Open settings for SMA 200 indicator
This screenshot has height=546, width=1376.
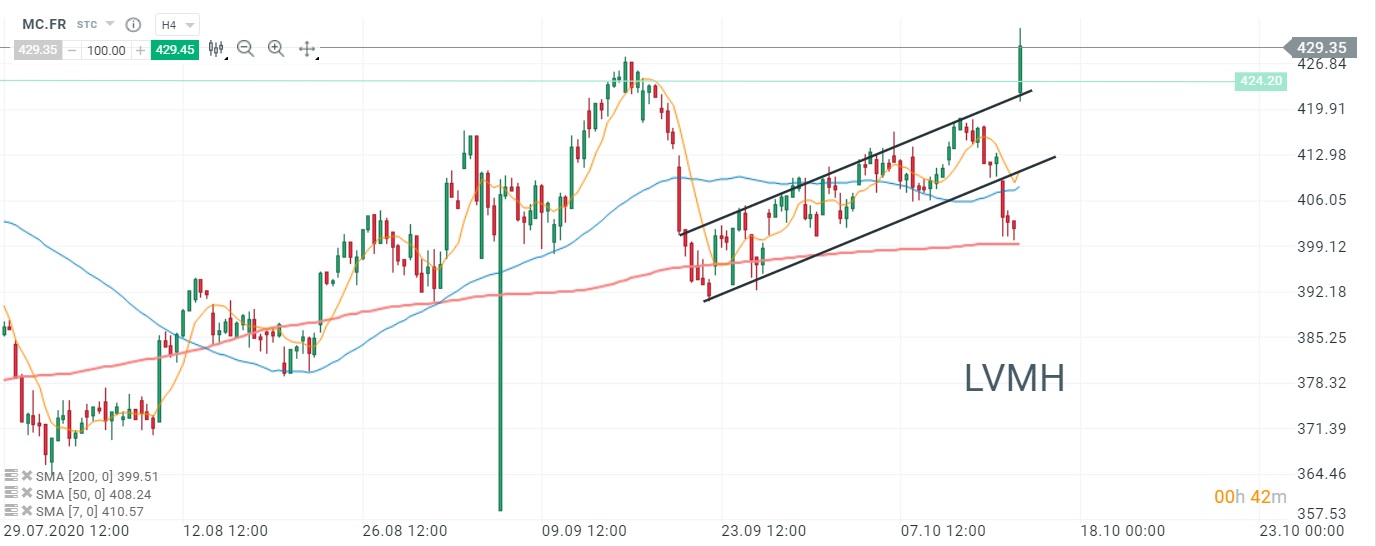tap(12, 477)
